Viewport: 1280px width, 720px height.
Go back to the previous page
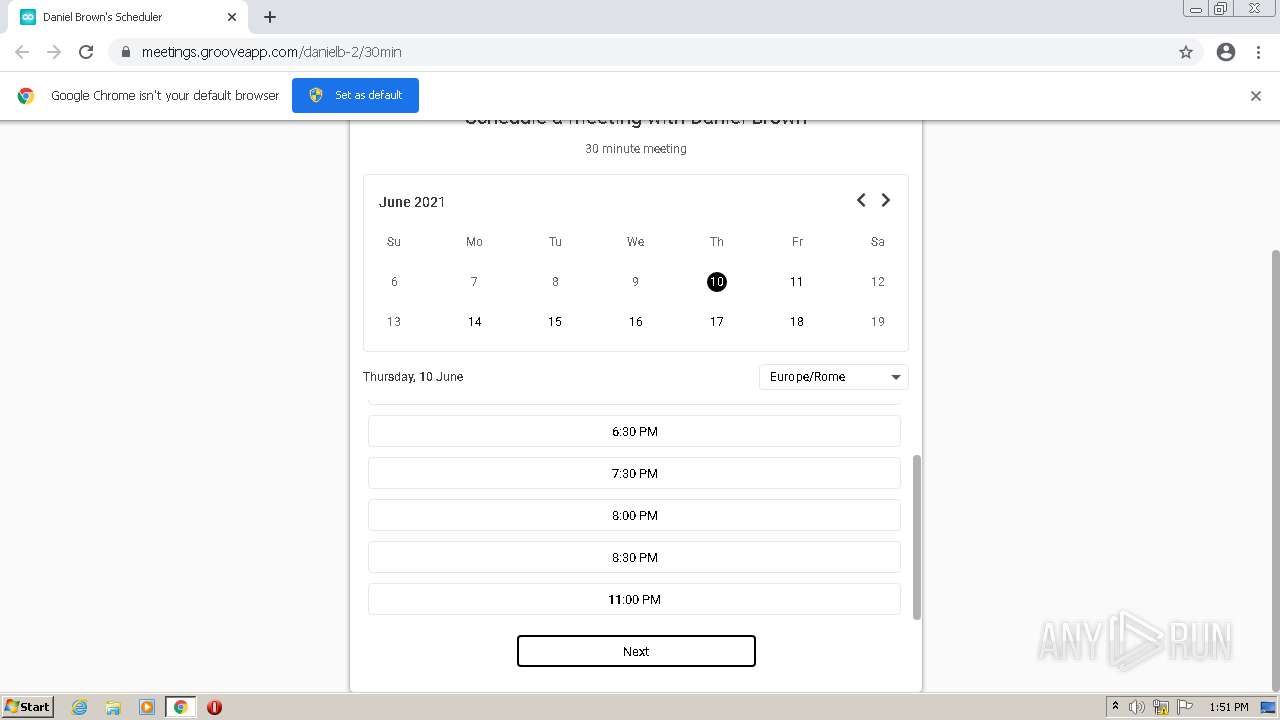pos(22,52)
